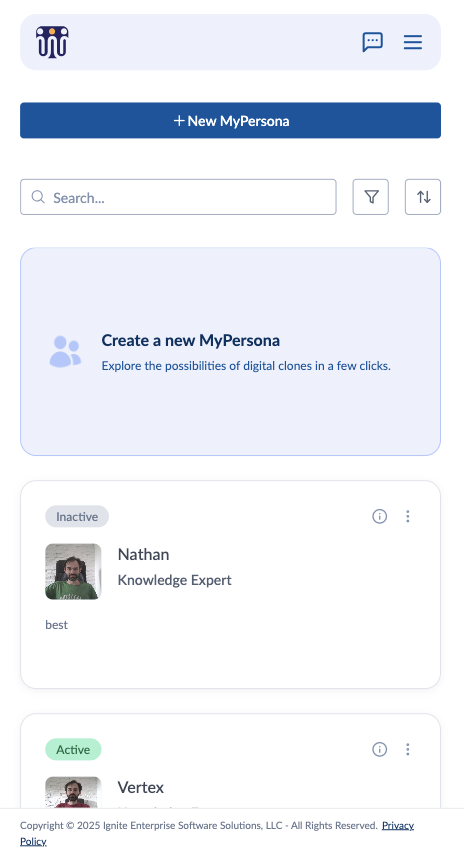Viewport: 464px width, 854px height.
Task: Open the Nathan persona name
Action: pos(143,554)
